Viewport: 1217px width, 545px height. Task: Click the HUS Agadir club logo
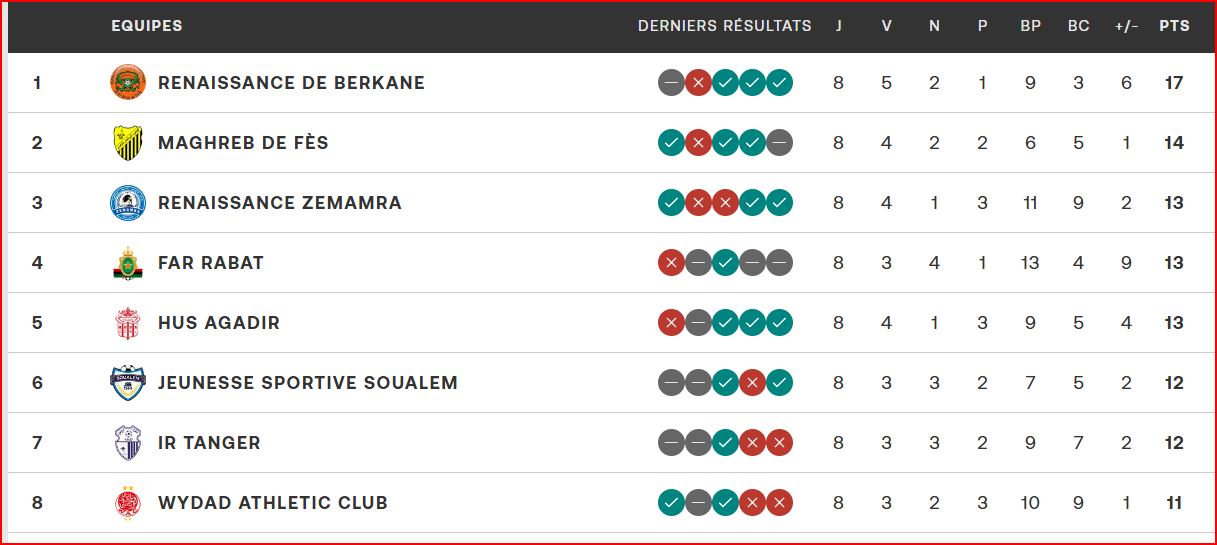click(x=128, y=323)
